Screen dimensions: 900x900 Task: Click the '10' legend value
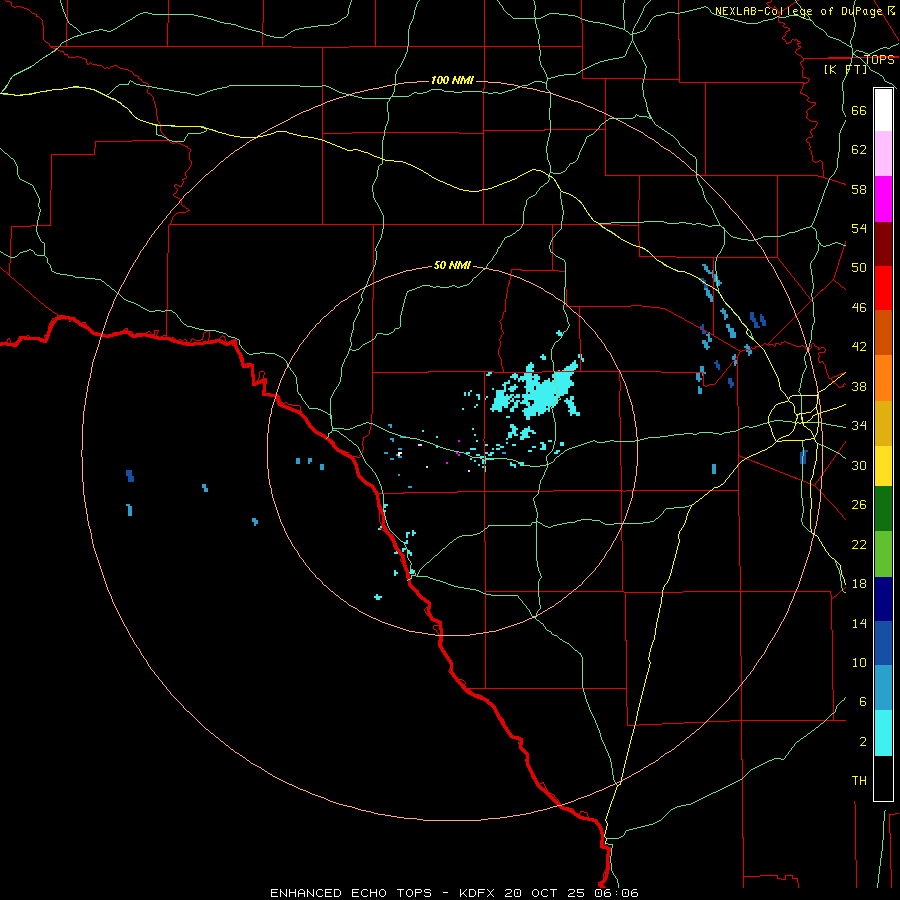click(859, 662)
